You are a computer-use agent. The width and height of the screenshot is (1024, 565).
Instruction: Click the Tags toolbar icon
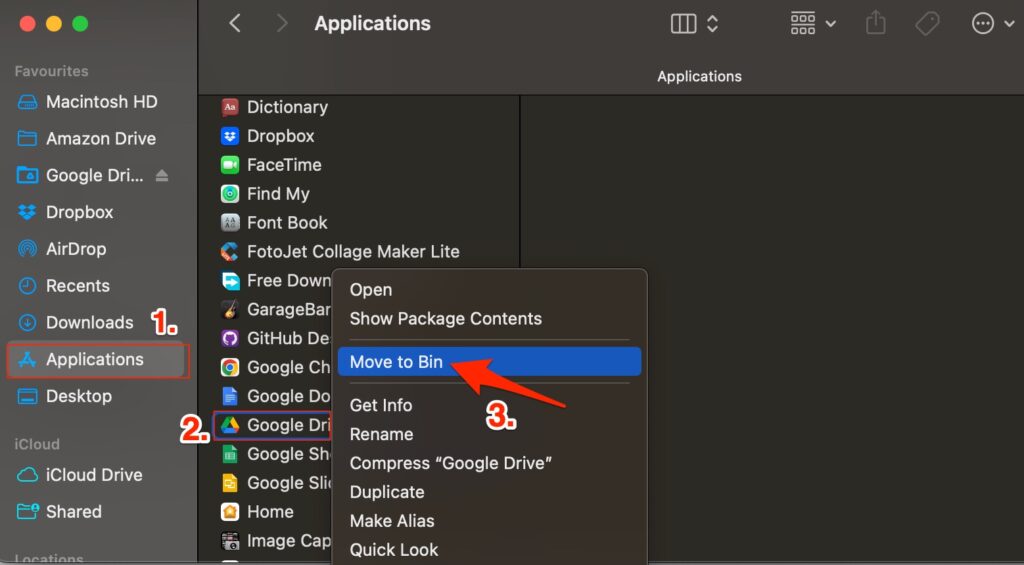coord(927,24)
